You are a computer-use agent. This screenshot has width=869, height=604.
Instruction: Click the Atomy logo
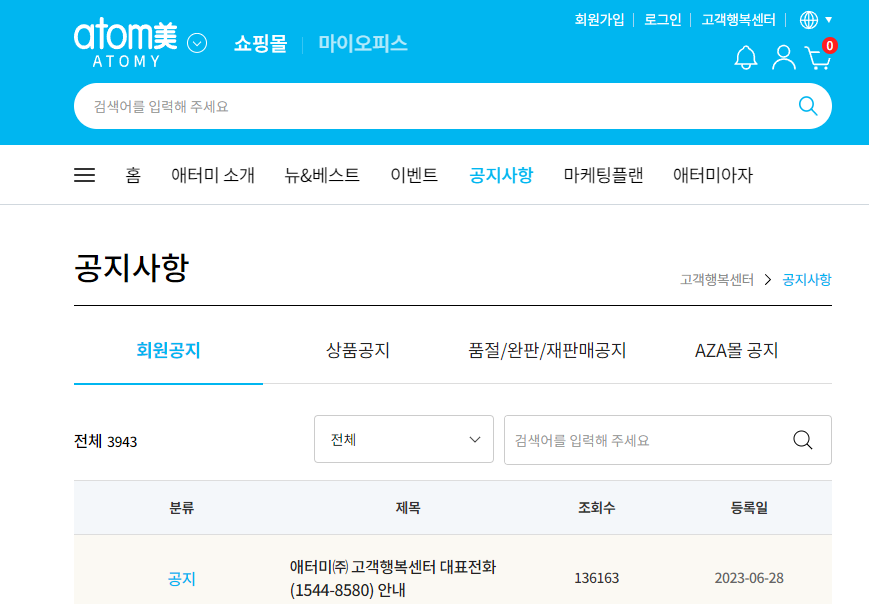click(x=126, y=43)
